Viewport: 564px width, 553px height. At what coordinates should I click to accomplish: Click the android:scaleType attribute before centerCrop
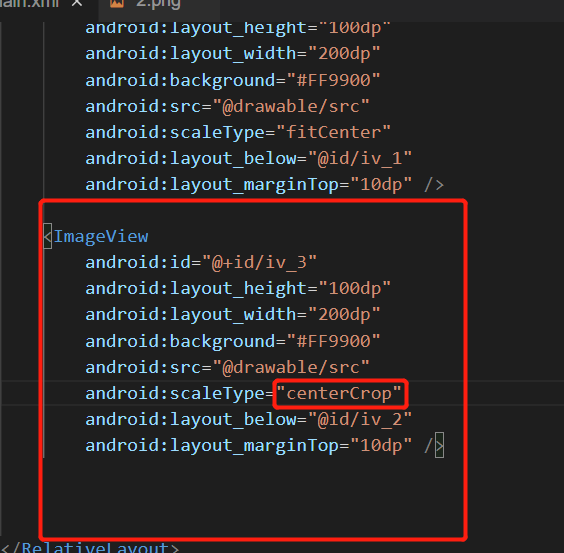tap(175, 393)
